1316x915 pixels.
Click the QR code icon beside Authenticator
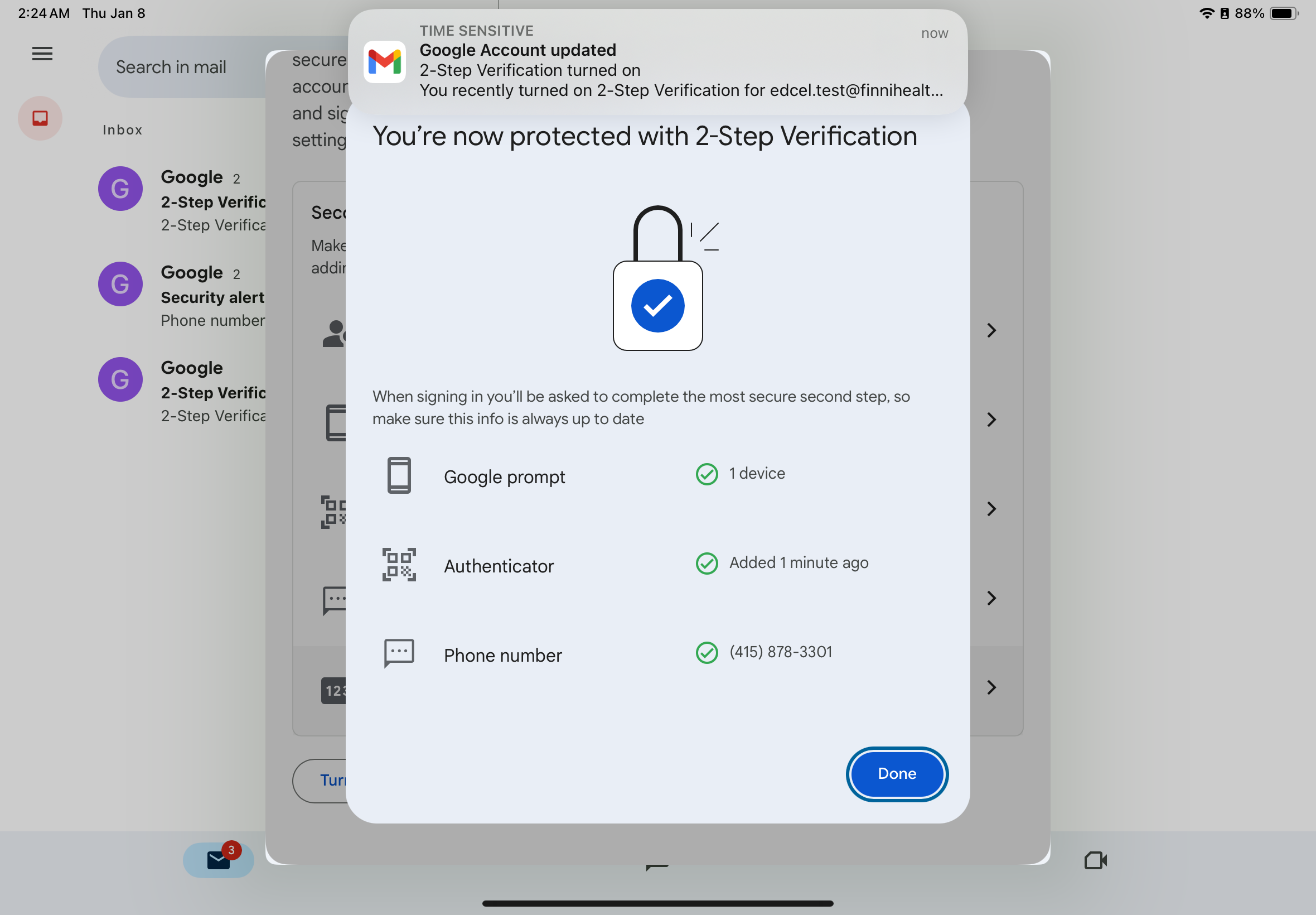(399, 565)
